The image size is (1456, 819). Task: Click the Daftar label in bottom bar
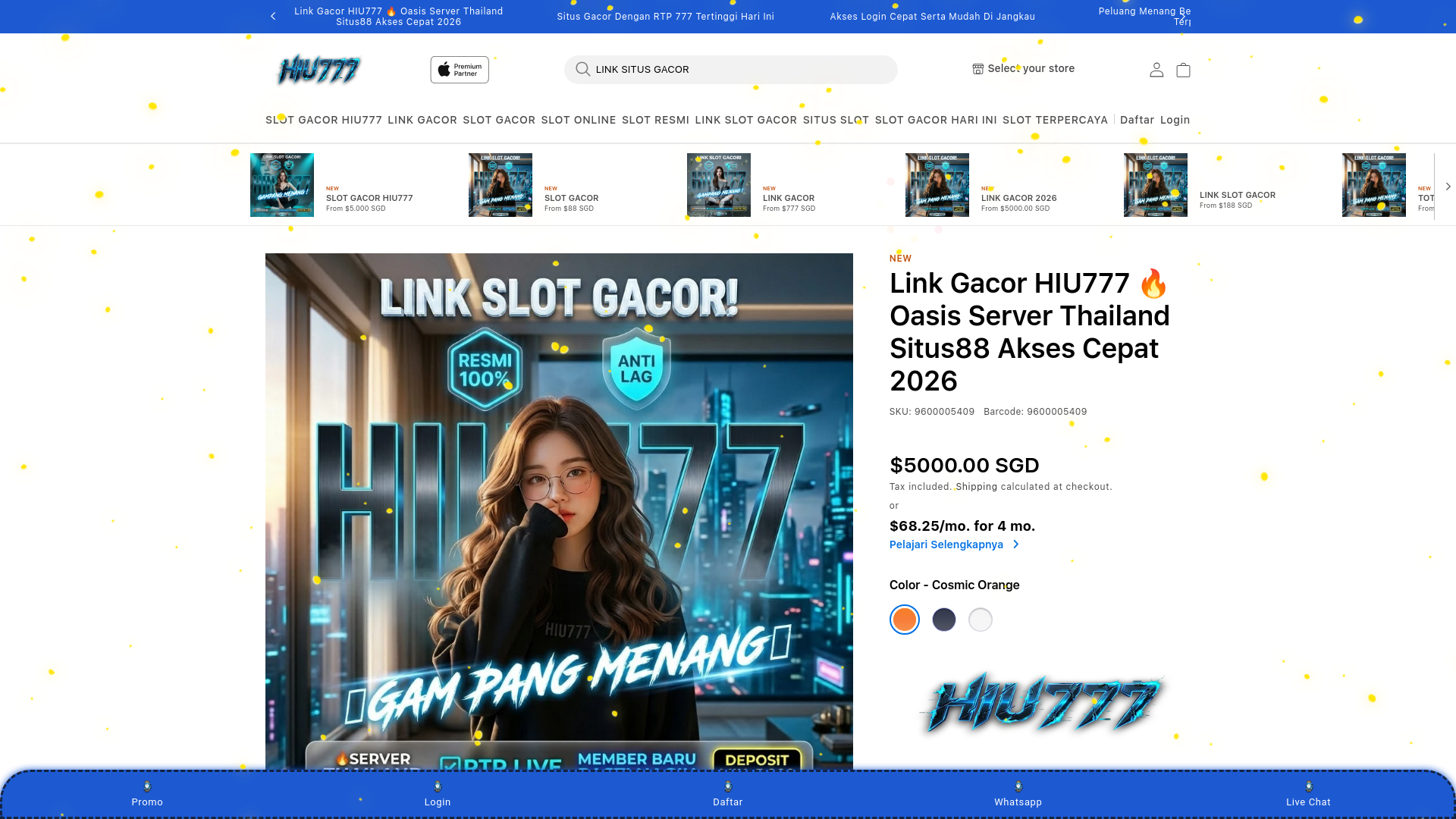728,802
